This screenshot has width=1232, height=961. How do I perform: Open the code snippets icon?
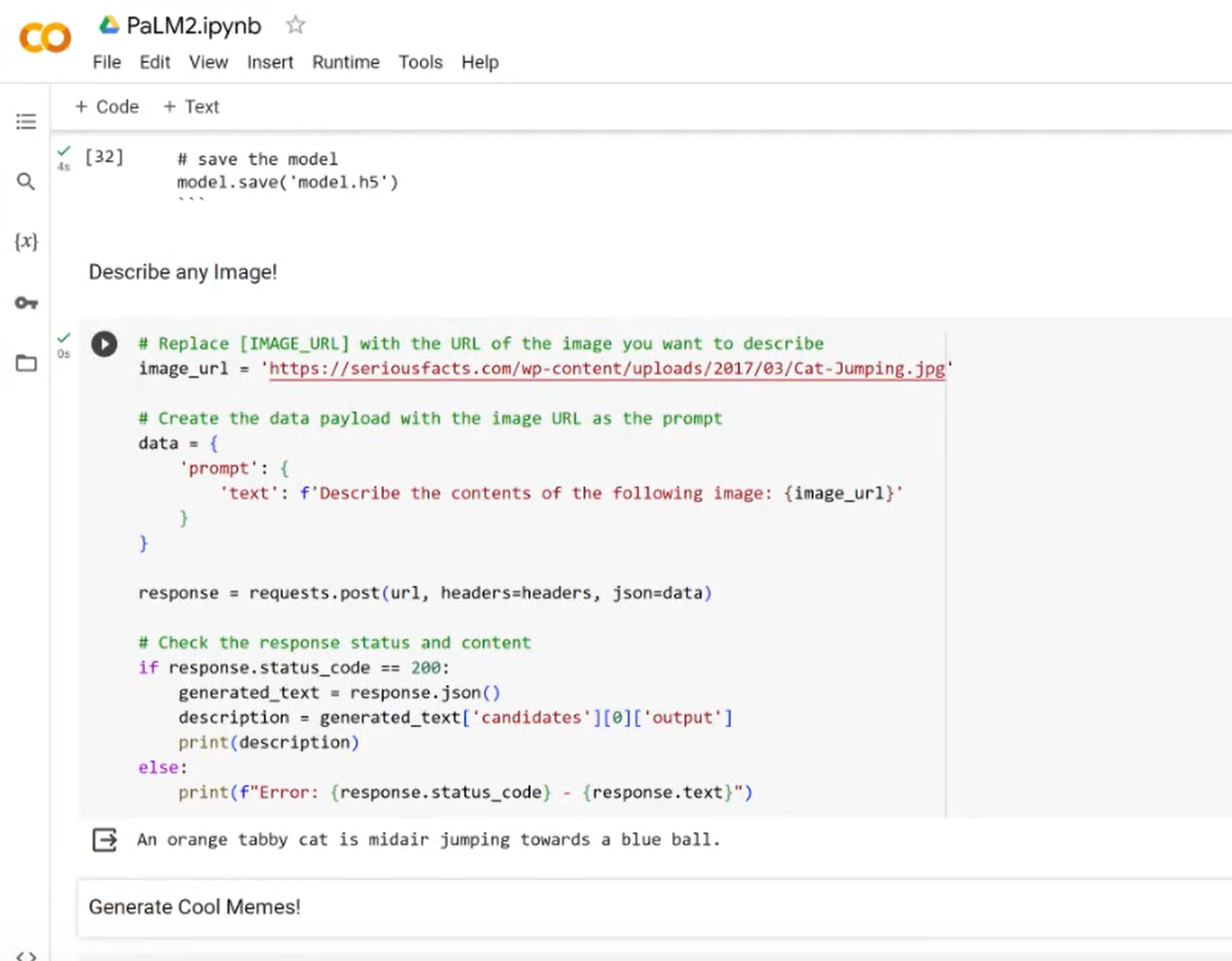pyautogui.click(x=26, y=956)
